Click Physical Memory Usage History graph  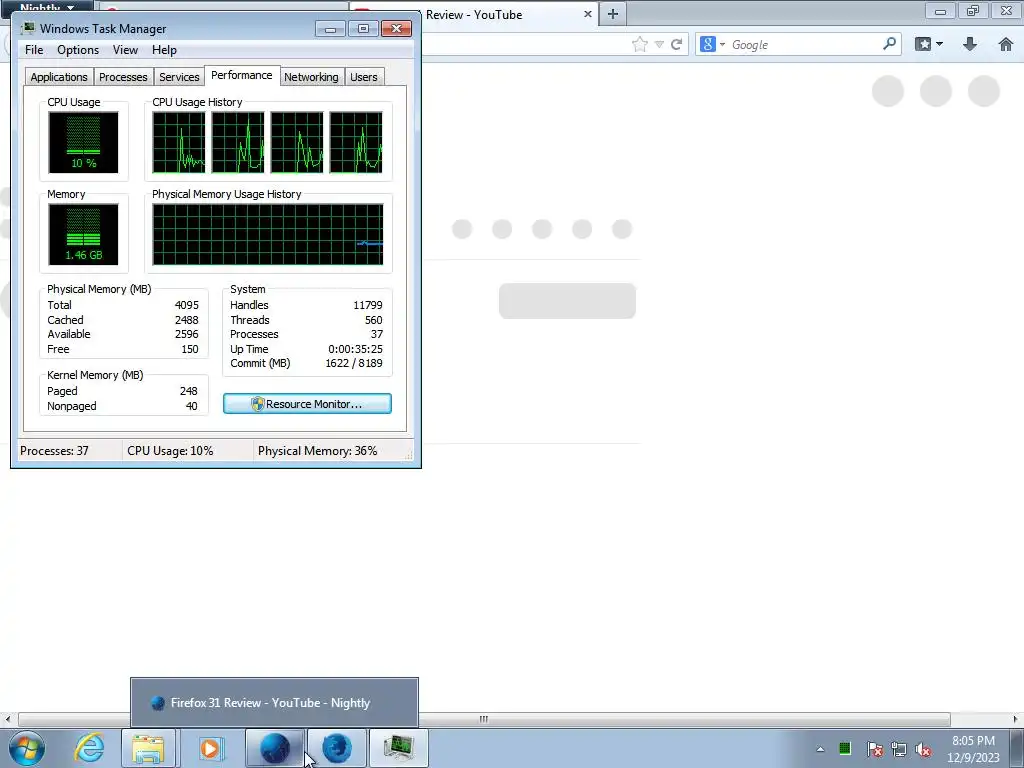pyautogui.click(x=268, y=234)
